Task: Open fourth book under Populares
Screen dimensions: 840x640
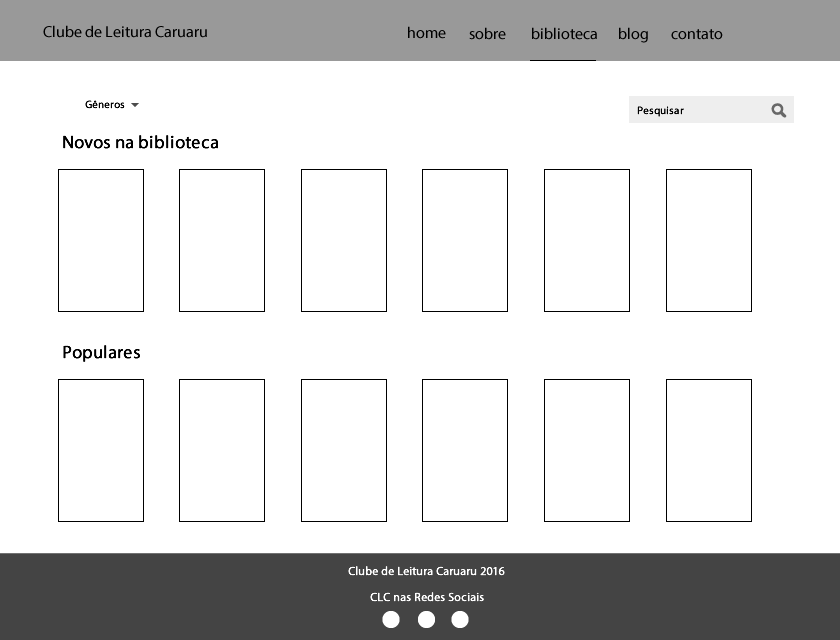Action: [x=464, y=450]
